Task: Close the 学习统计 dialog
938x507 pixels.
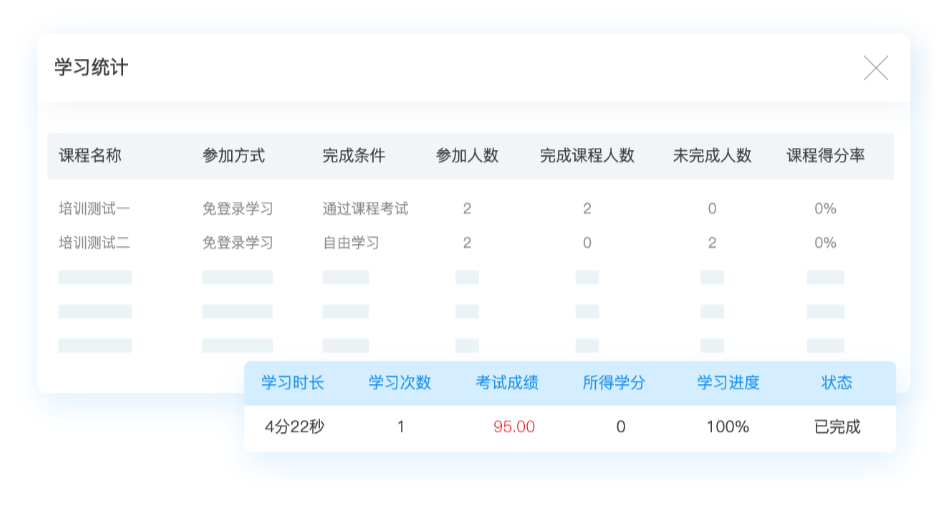Action: coord(875,68)
